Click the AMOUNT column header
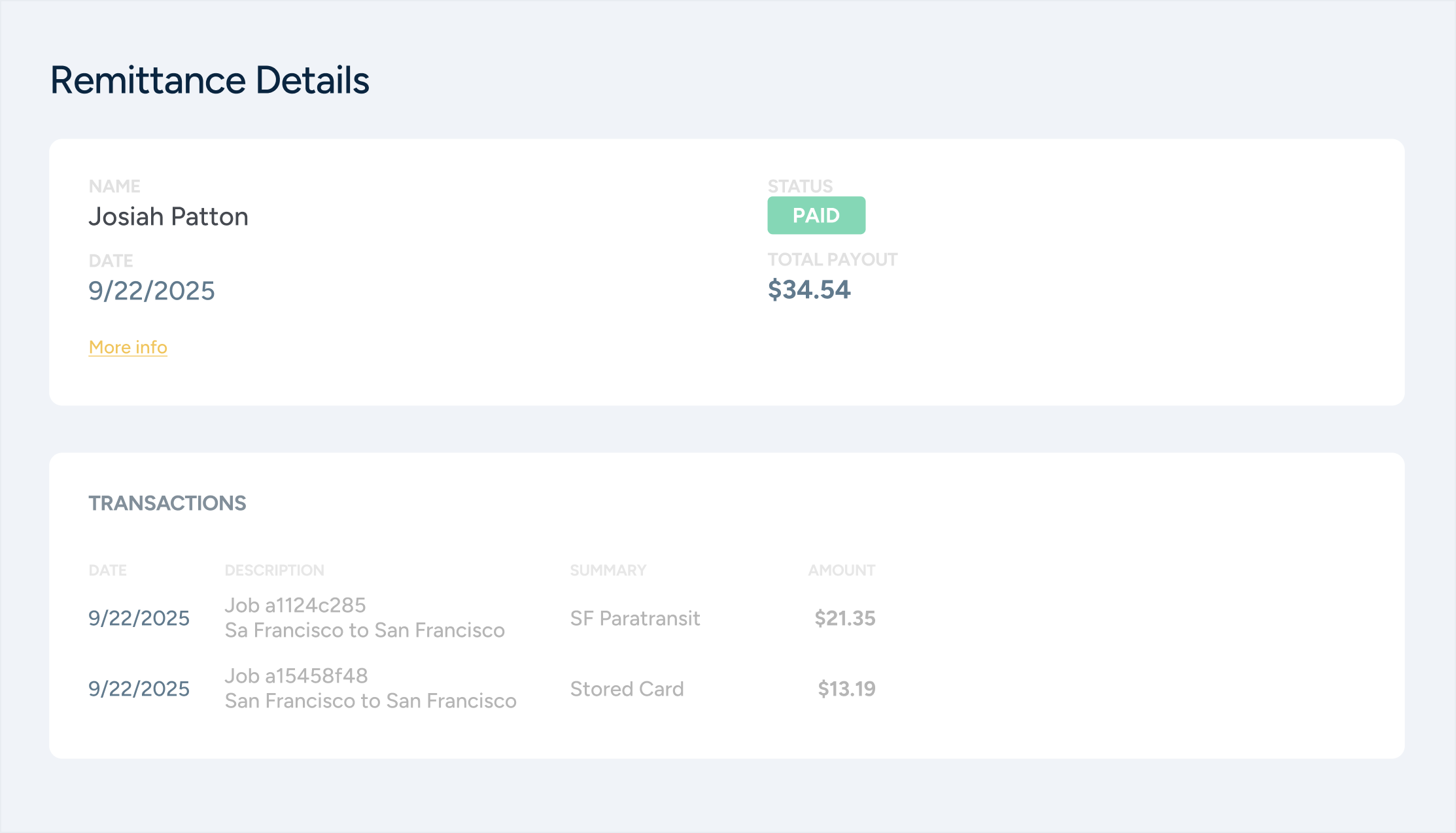The height and width of the screenshot is (833, 1456). click(841, 570)
